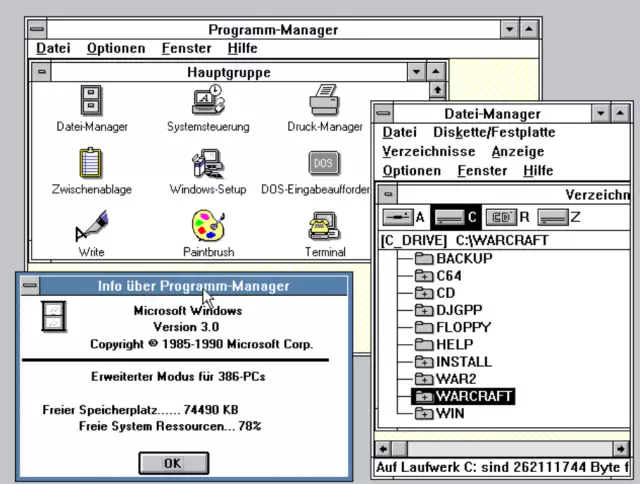
Task: Click the horizontal scrollbar thumb in Datei-Manager
Action: tap(399, 449)
